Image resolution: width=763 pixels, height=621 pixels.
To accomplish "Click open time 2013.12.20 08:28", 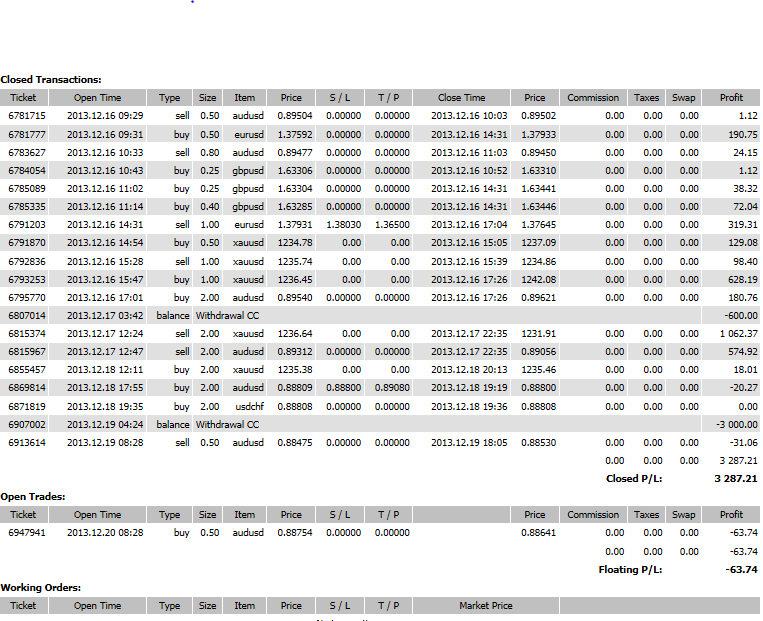I will point(105,532).
